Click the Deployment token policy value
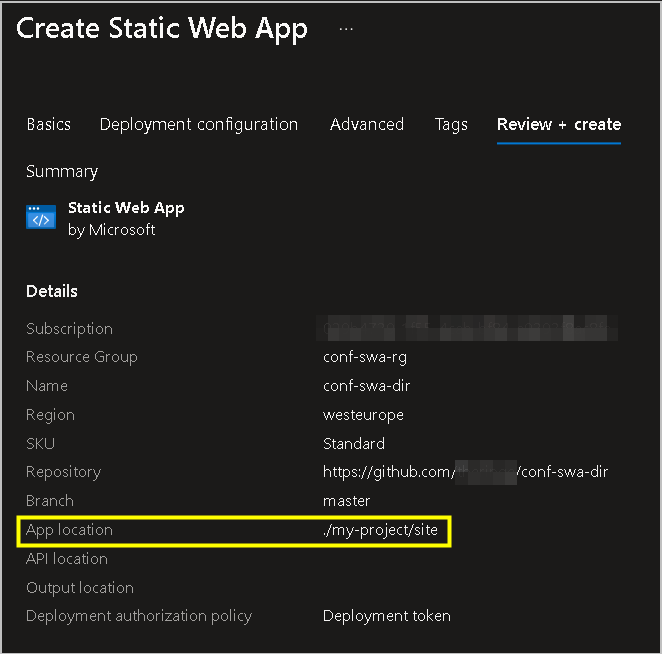The width and height of the screenshot is (662, 654). (386, 616)
